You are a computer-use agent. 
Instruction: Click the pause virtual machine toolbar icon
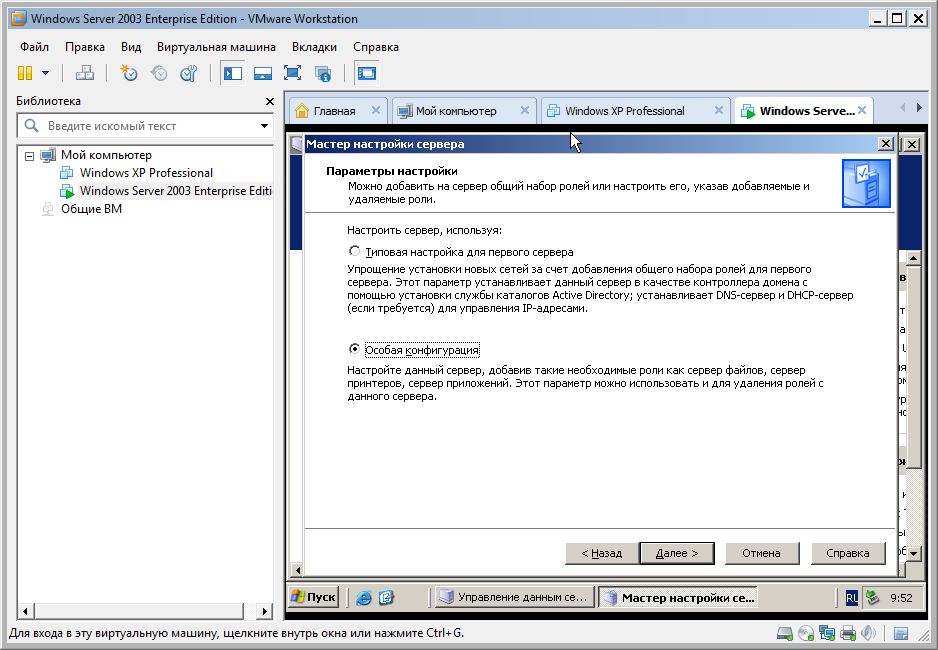click(x=25, y=74)
